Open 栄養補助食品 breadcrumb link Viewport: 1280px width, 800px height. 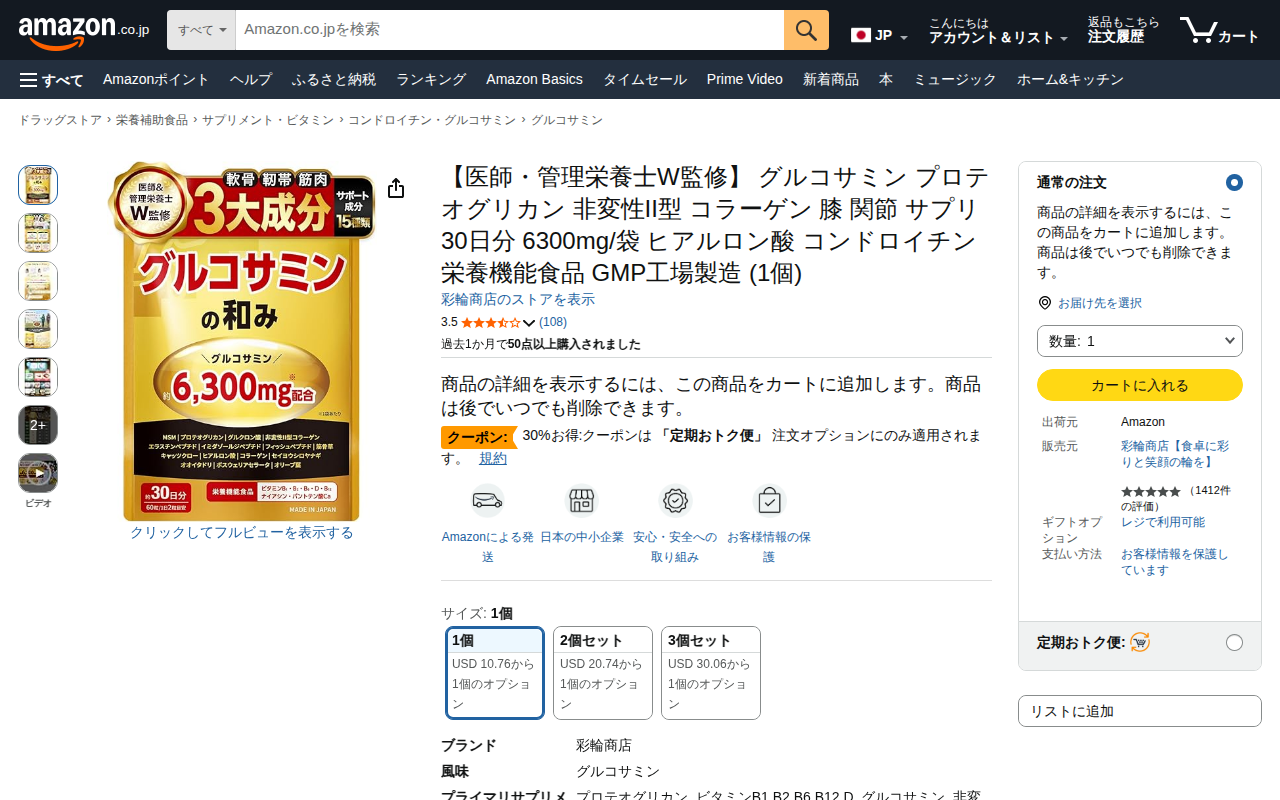coord(152,120)
